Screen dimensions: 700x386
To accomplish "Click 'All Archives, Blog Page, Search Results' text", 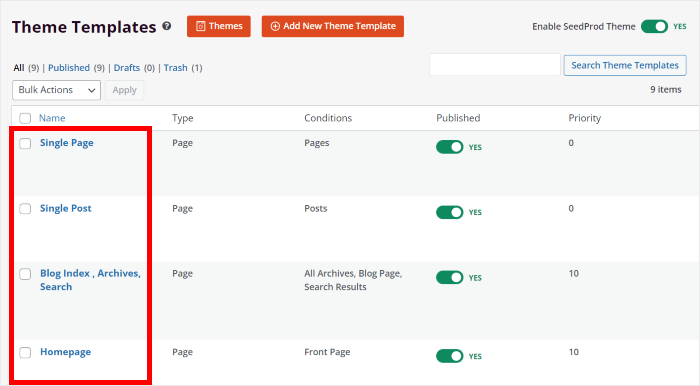I will tap(353, 280).
